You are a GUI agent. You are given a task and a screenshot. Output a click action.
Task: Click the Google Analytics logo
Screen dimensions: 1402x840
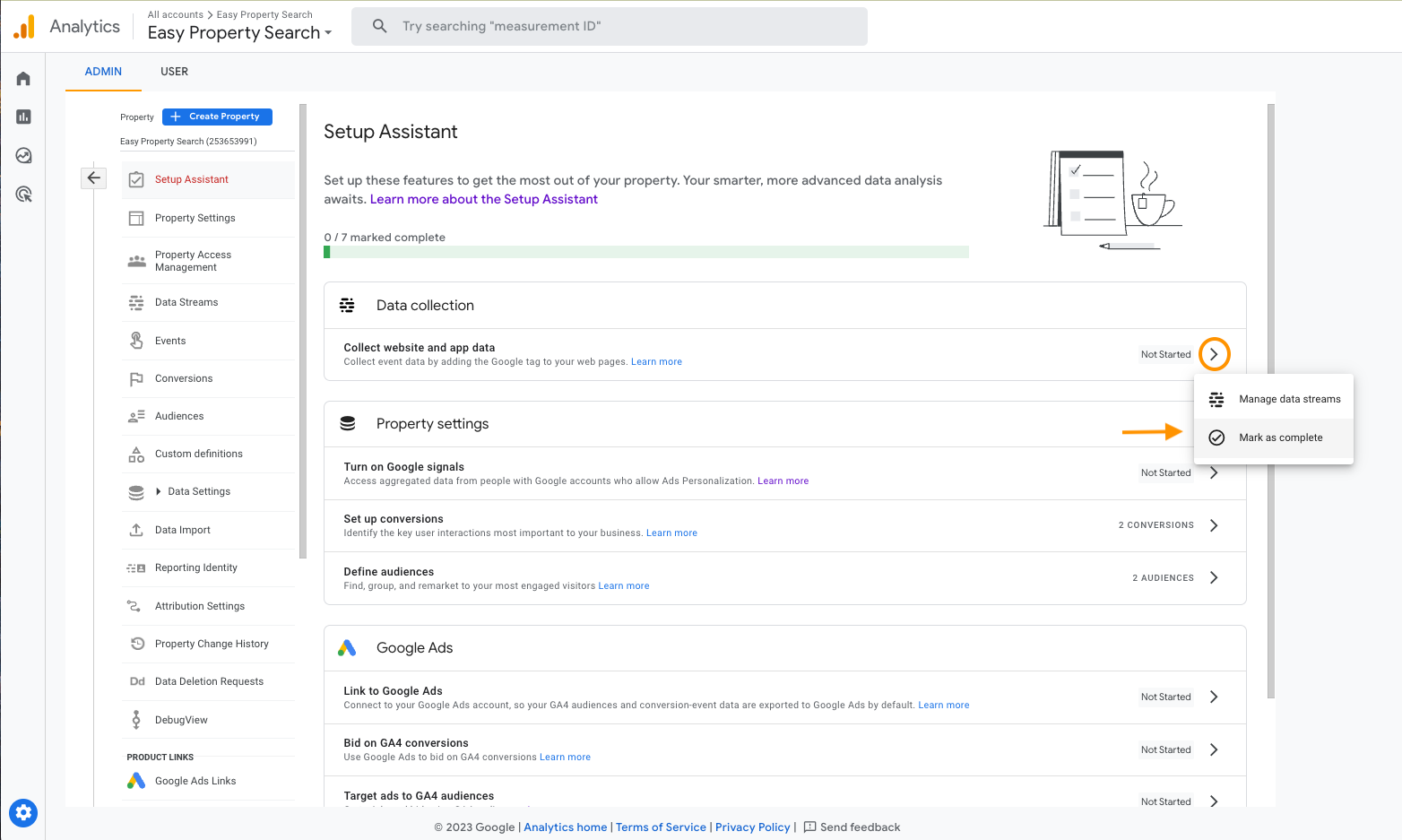click(24, 27)
